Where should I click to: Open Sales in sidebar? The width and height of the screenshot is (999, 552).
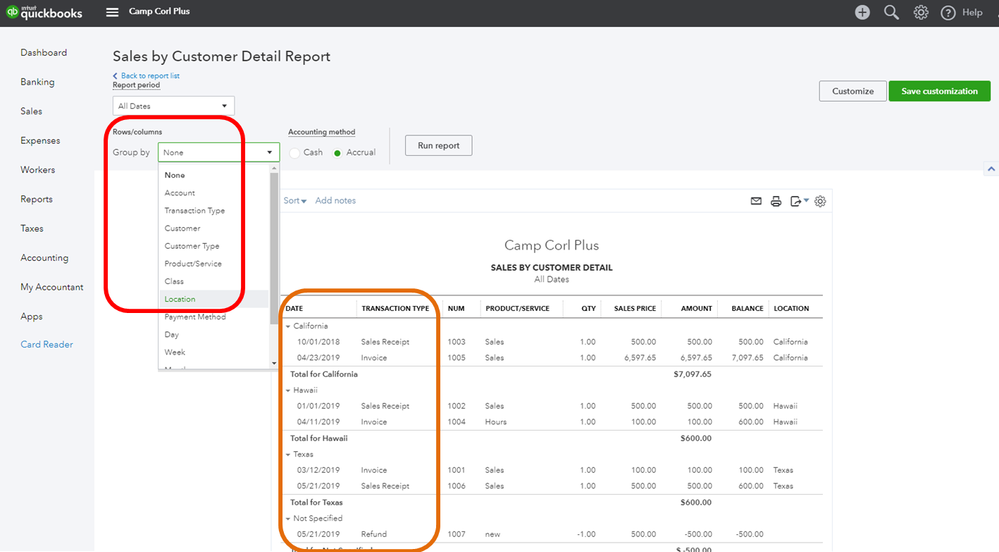tap(31, 111)
